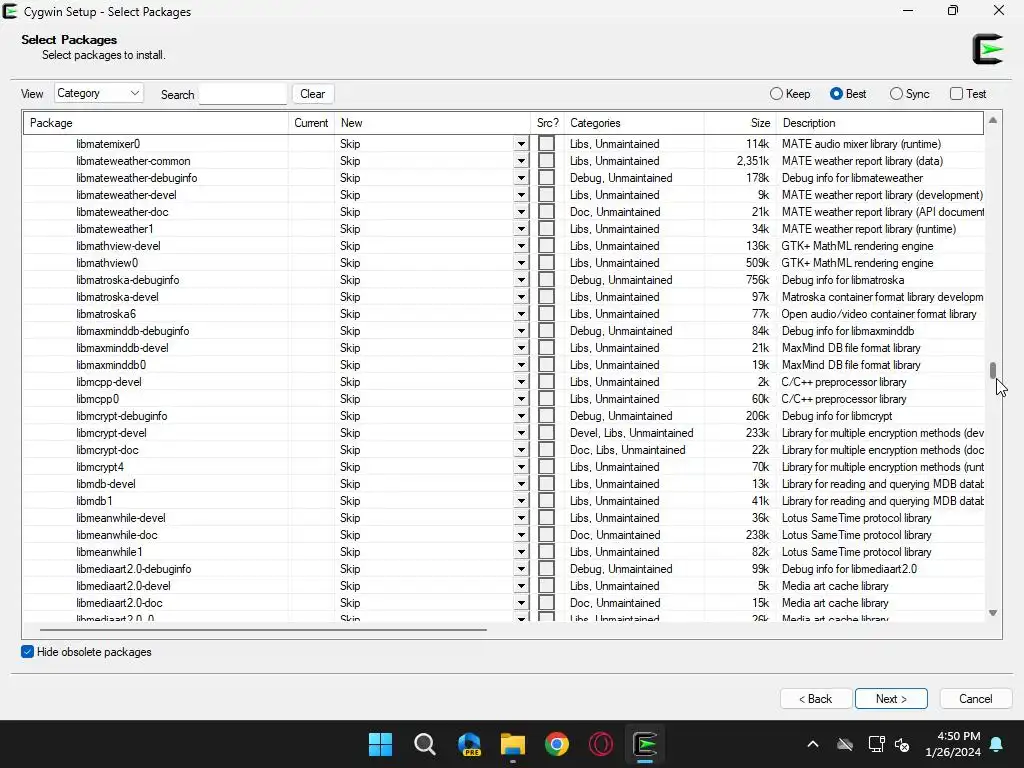Open Google Chrome from the taskbar
Screen dimensions: 1024x768
(x=556, y=744)
